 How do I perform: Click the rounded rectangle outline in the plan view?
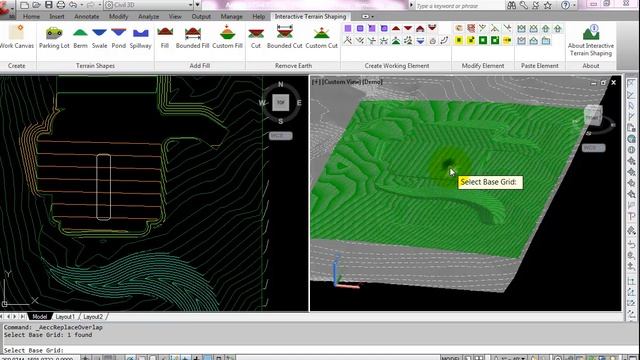[103, 187]
